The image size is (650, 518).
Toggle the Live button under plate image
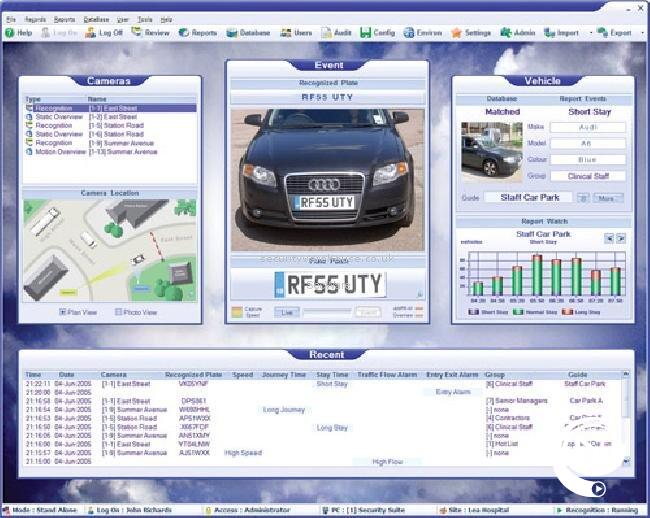tap(287, 312)
